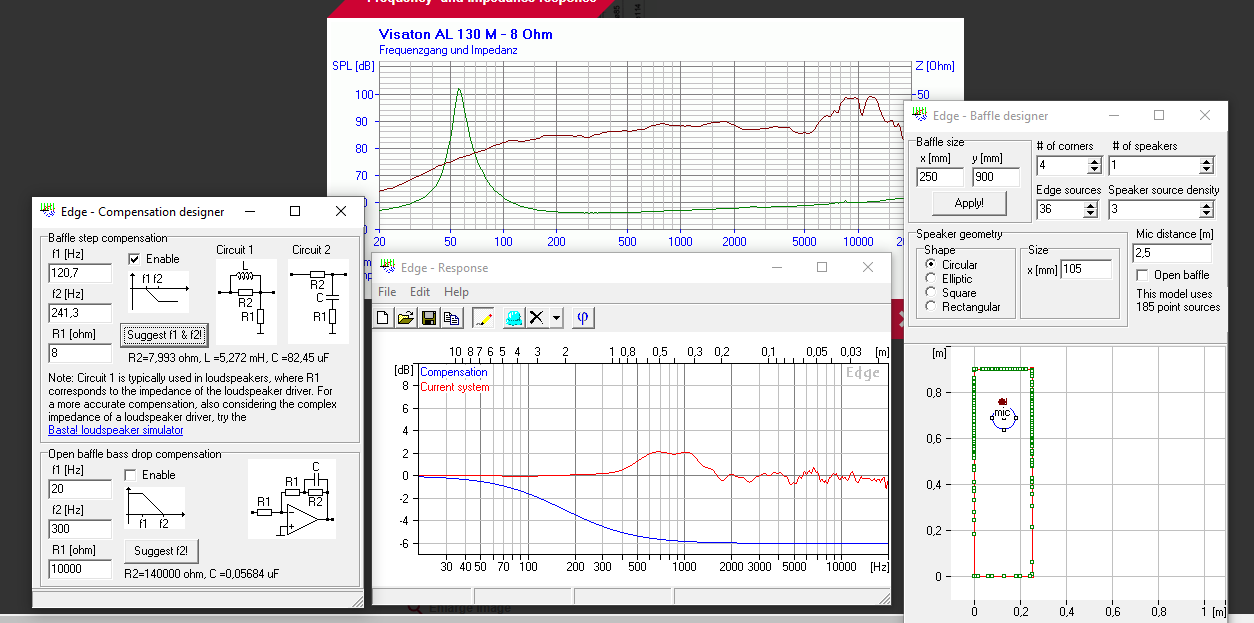
Task: Minimize the Compensation designer window
Action: coord(249,211)
